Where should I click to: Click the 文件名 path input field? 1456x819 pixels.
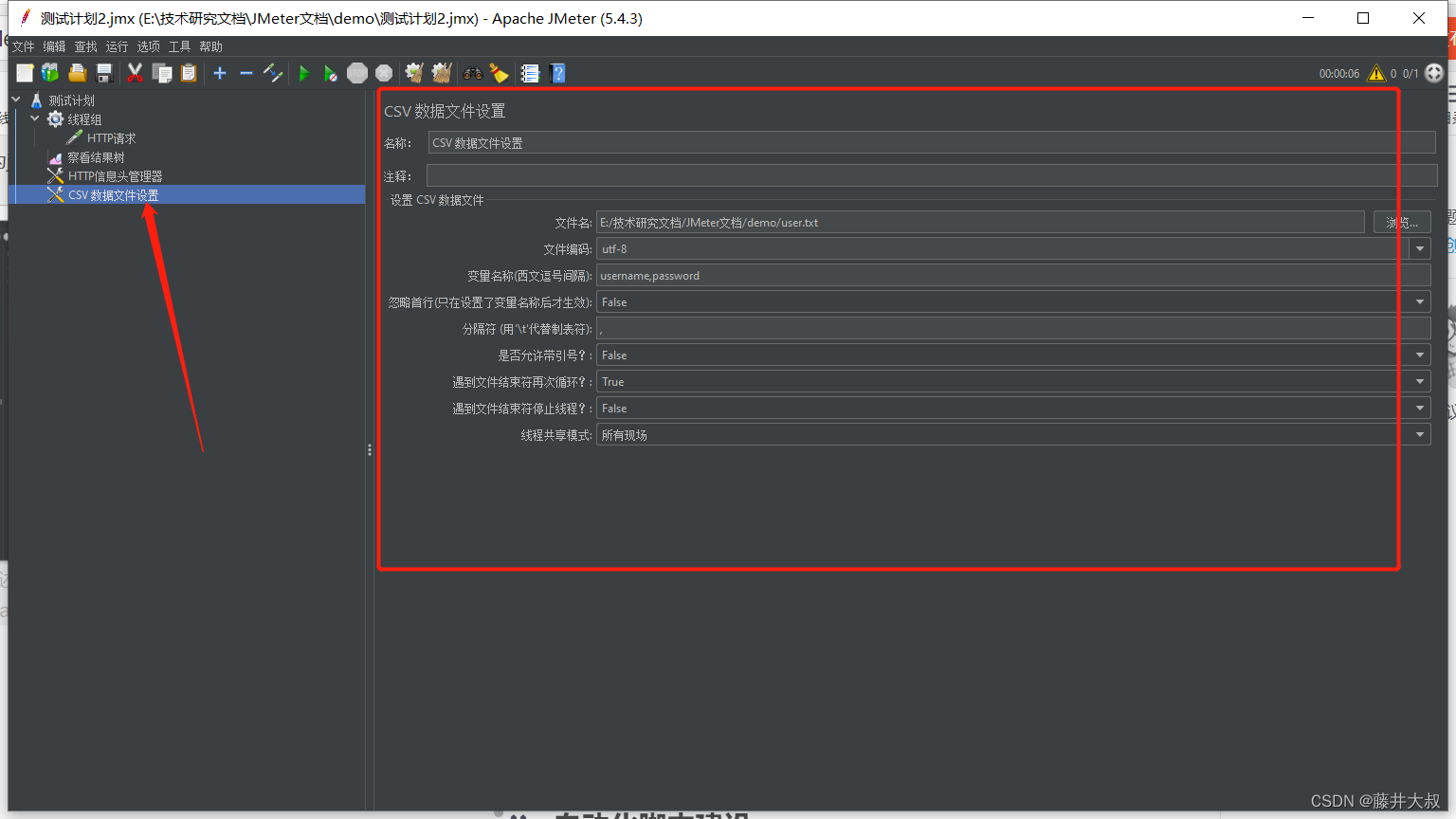pos(980,223)
